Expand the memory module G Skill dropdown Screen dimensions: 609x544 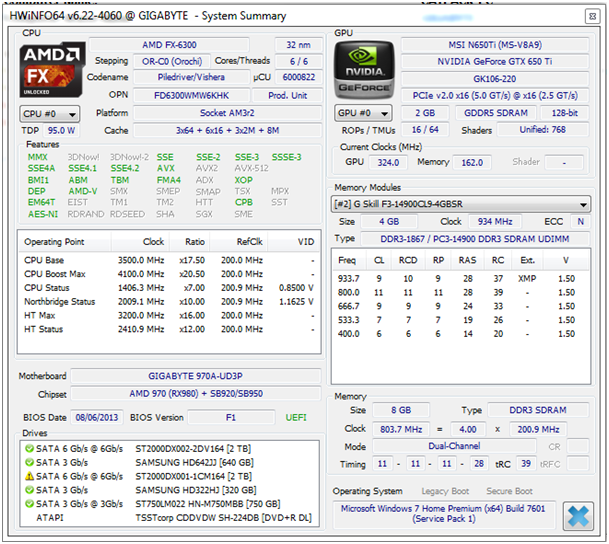461,204
